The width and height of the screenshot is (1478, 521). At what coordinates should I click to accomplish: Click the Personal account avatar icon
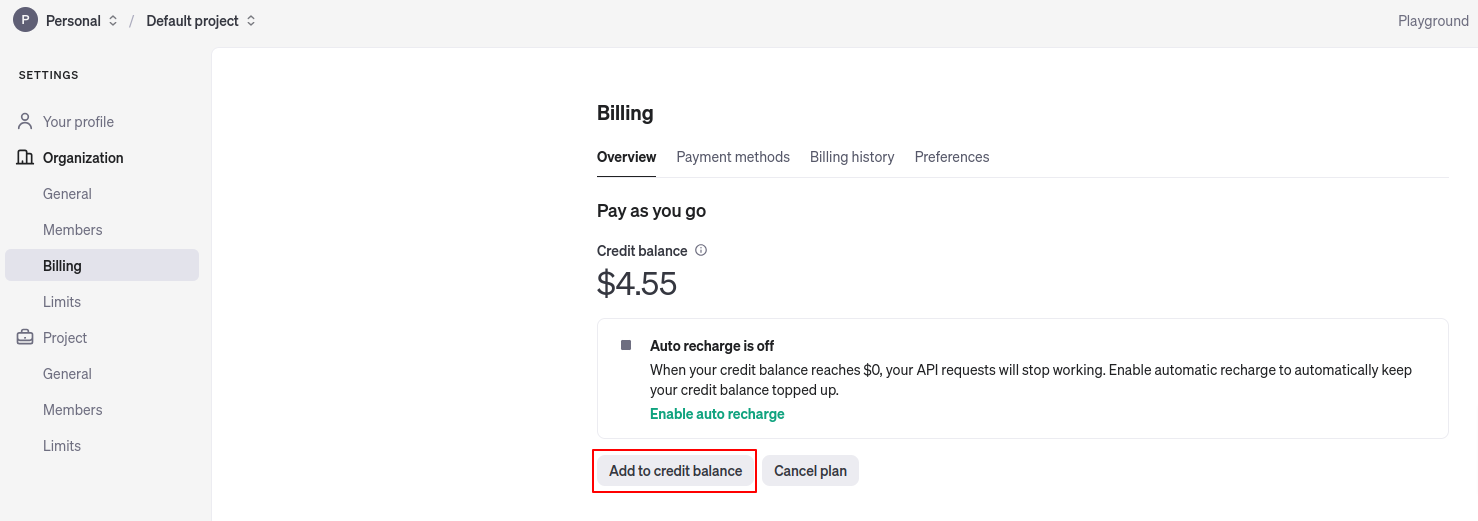pos(25,20)
